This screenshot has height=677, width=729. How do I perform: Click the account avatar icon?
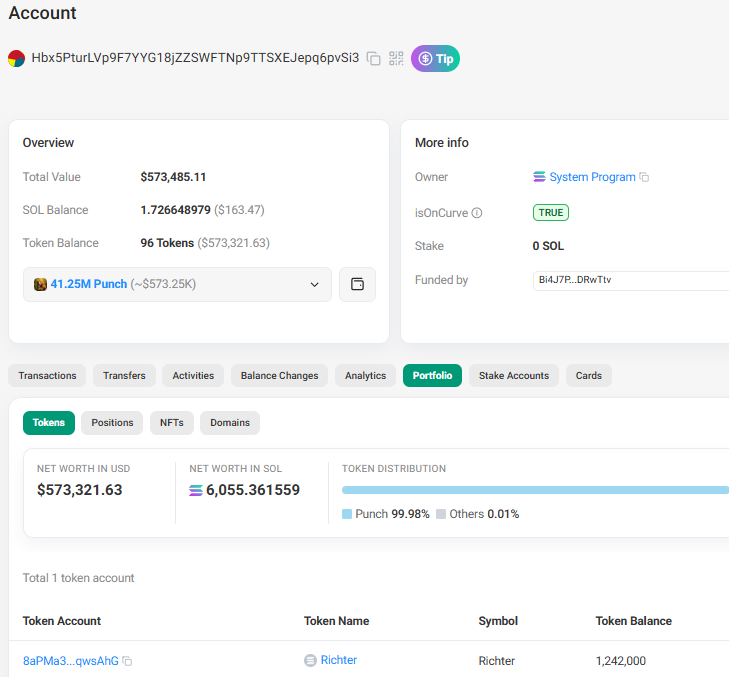click(16, 58)
